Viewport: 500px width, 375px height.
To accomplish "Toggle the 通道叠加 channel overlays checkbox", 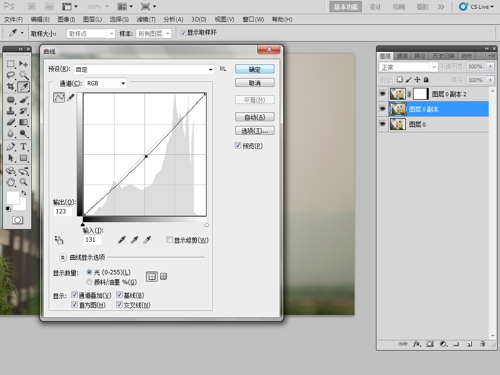I will coord(74,295).
